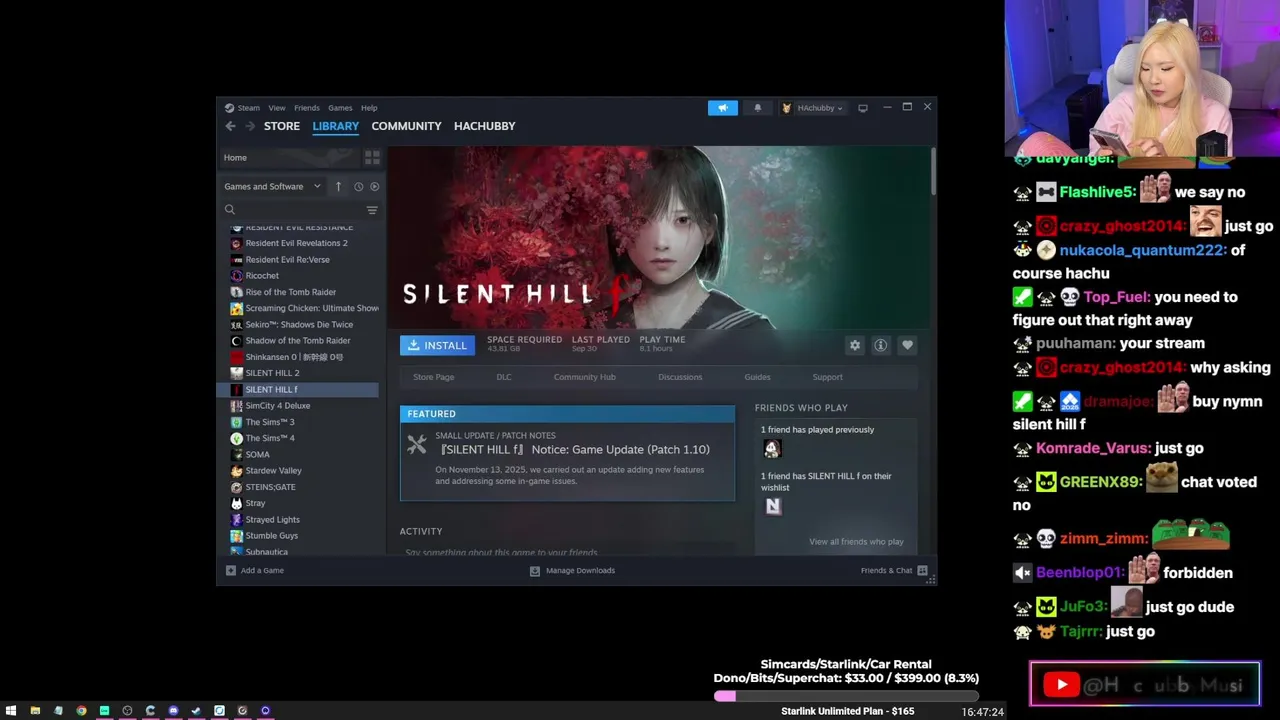1280x720 pixels.
Task: Click the game page vertical scrollbar
Action: pyautogui.click(x=932, y=172)
